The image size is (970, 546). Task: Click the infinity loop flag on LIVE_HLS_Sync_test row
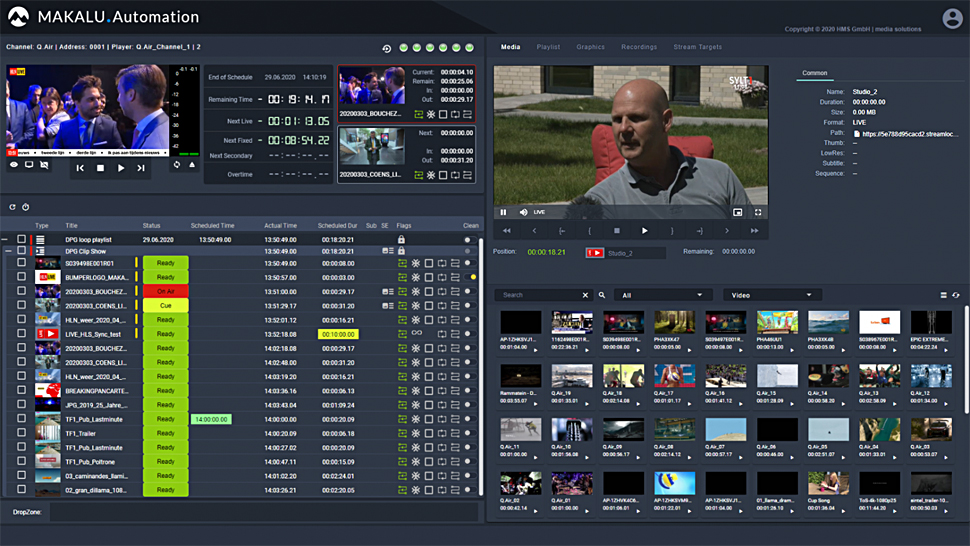[417, 334]
